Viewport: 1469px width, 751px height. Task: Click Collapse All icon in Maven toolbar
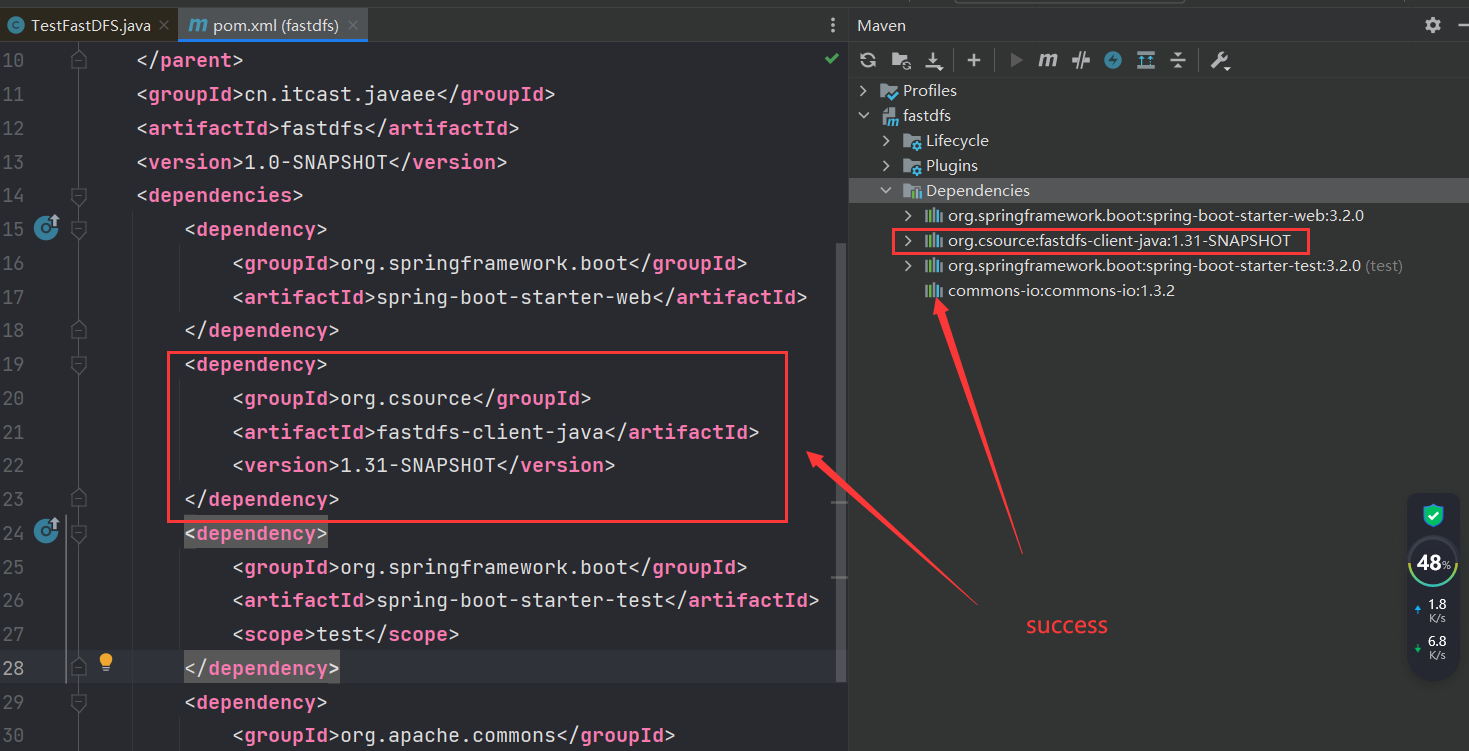(1178, 60)
